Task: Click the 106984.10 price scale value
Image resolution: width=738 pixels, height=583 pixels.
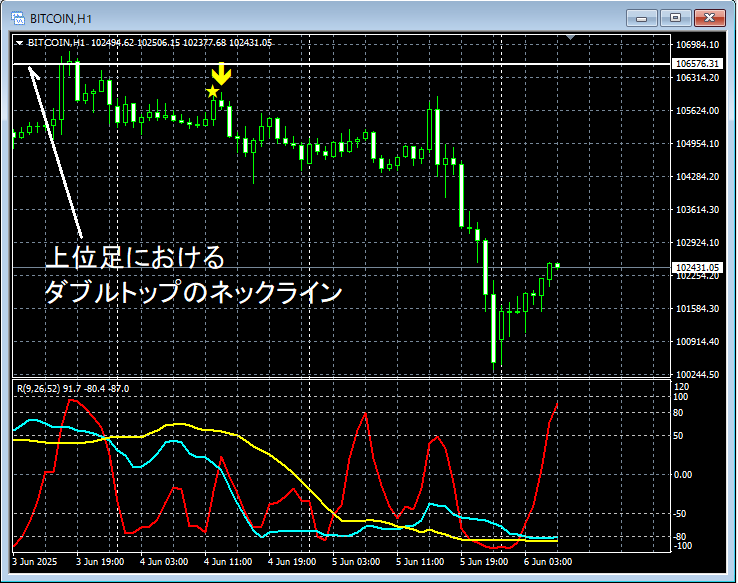Action: (697, 45)
